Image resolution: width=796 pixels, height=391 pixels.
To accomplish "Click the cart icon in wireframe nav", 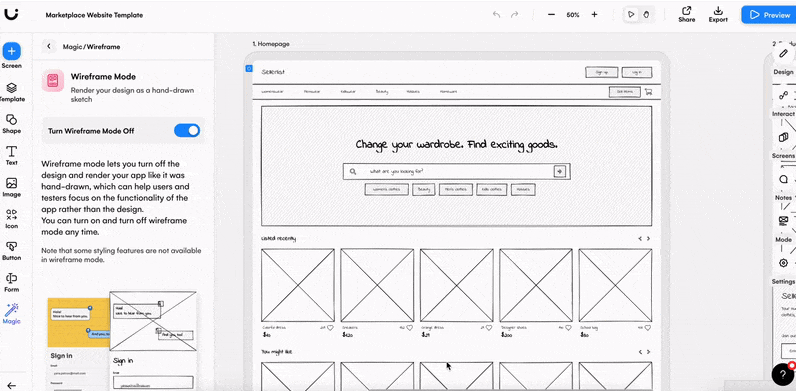I will (648, 92).
